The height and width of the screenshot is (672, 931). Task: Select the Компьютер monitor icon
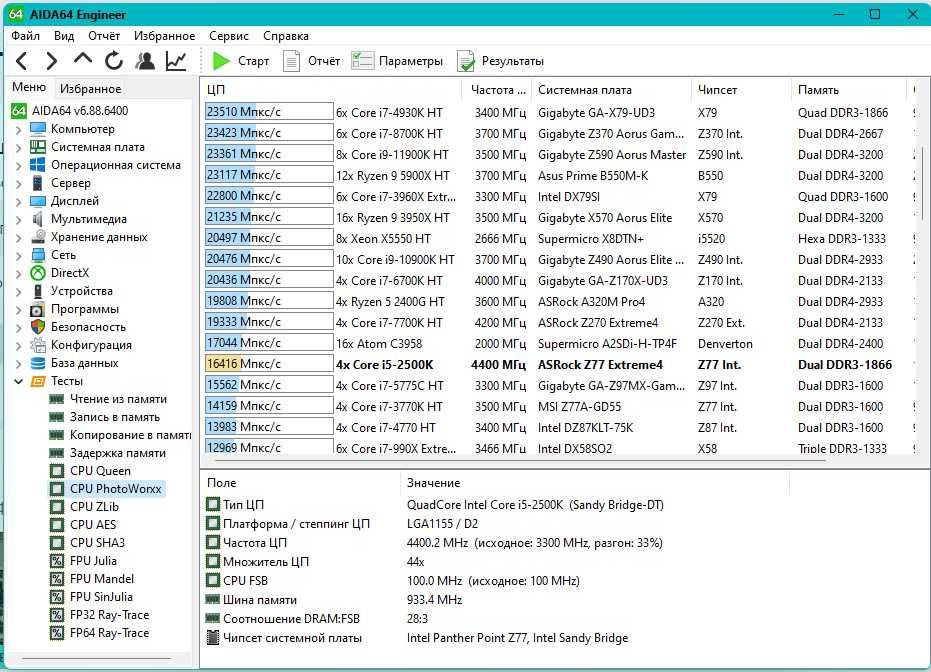click(x=38, y=129)
